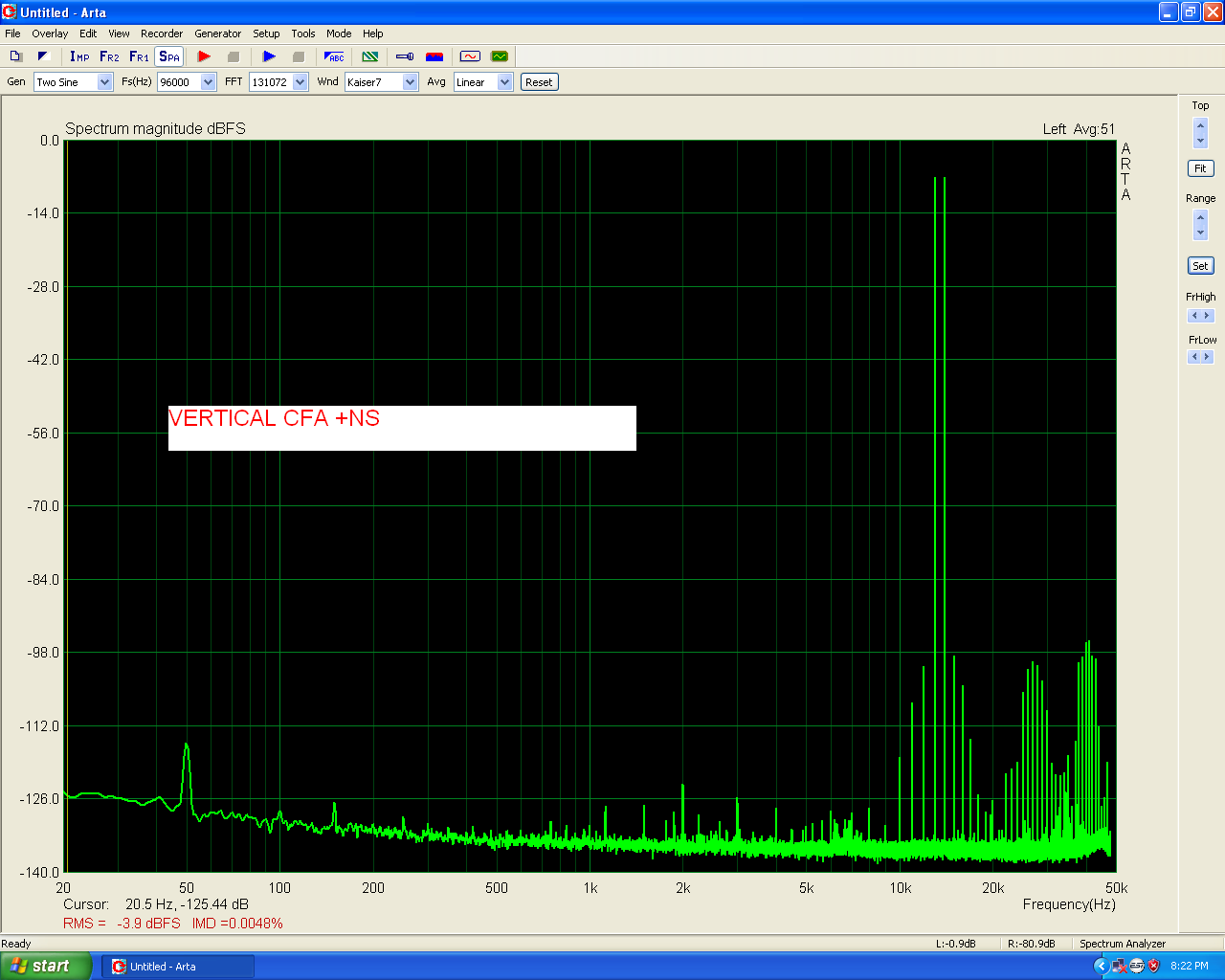Click the Fit button
Screen dimensions: 1225x980
pos(1200,168)
